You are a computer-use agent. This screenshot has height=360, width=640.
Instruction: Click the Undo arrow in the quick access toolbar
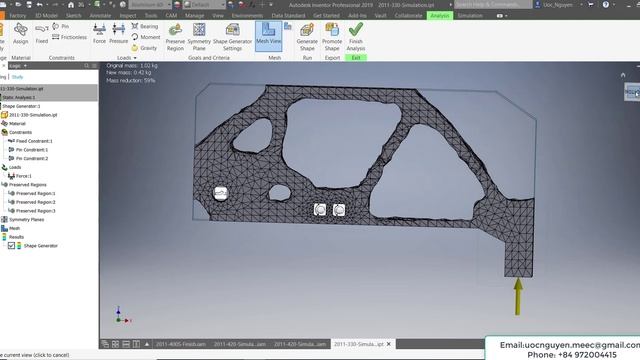point(40,5)
